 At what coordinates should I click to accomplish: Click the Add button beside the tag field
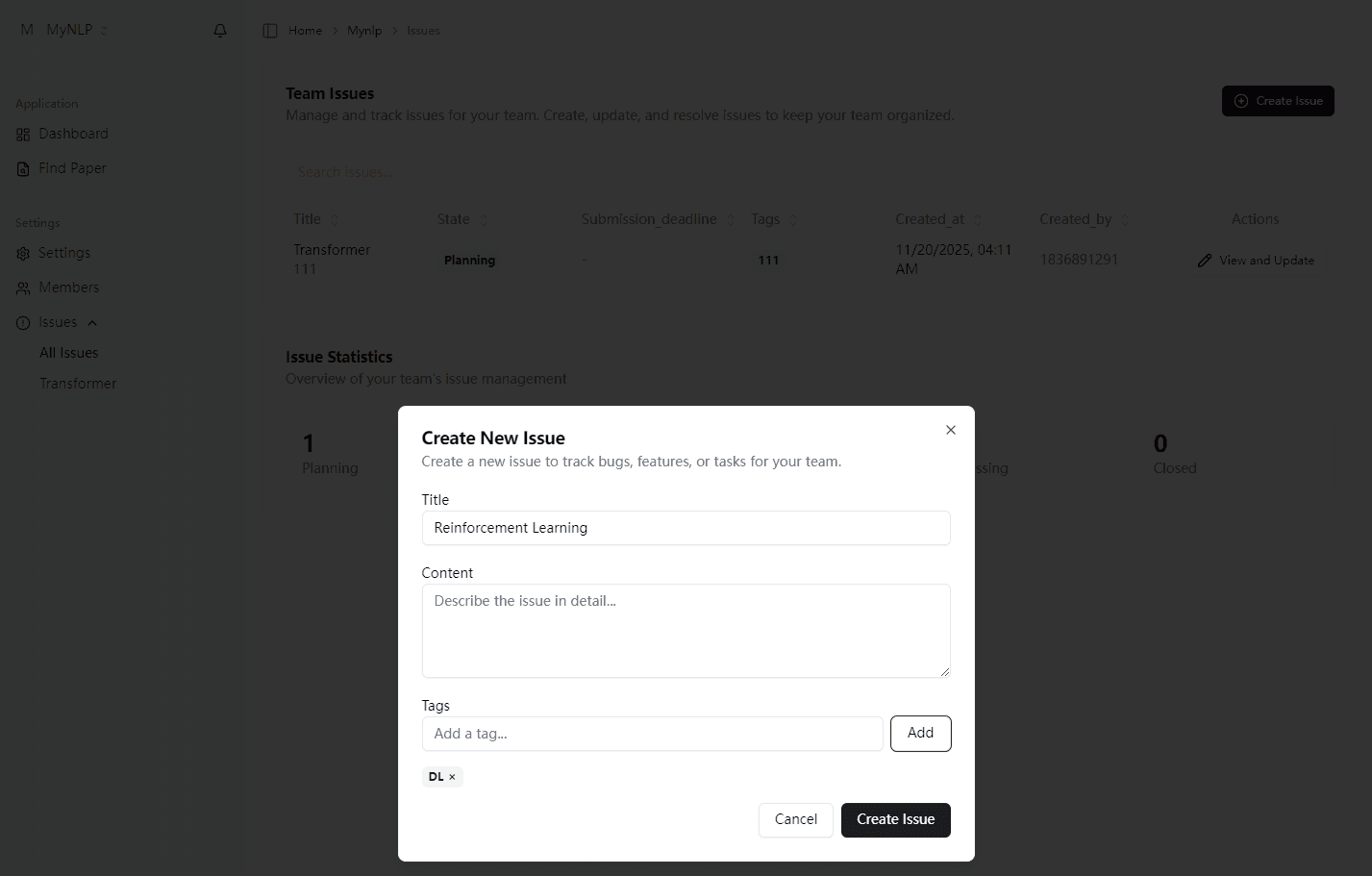coord(920,733)
